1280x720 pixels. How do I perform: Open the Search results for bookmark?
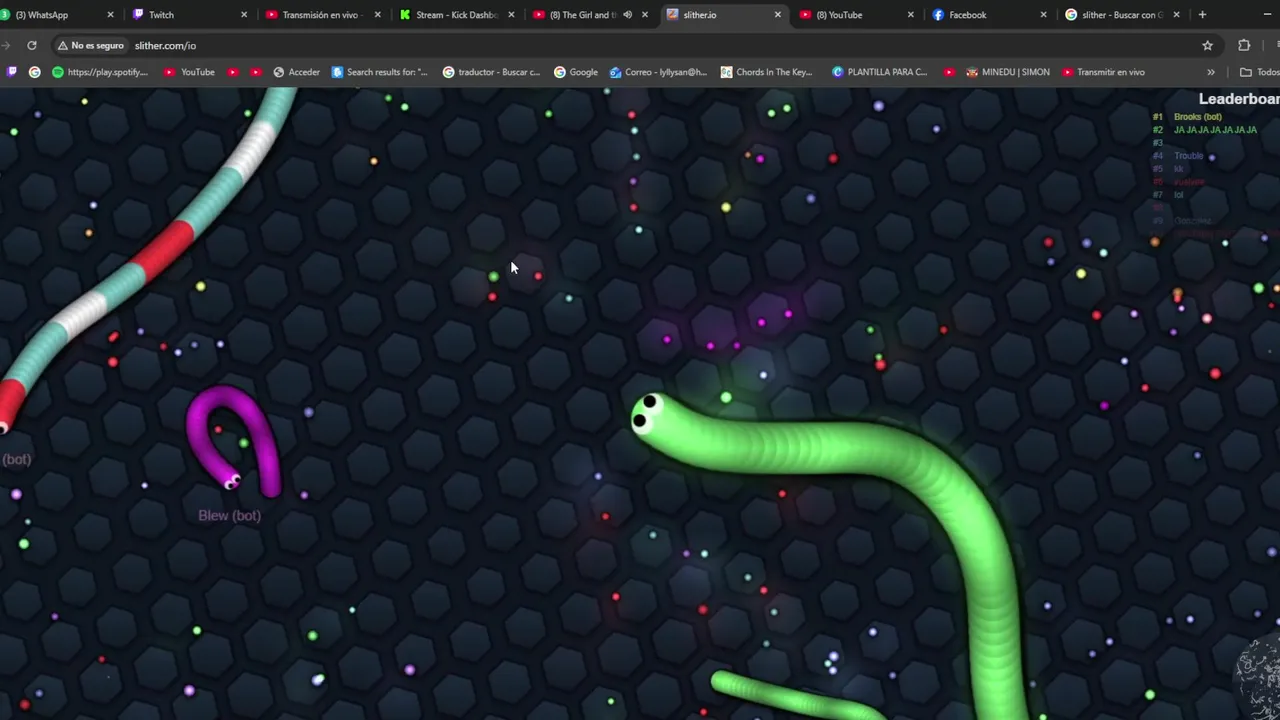pos(380,72)
